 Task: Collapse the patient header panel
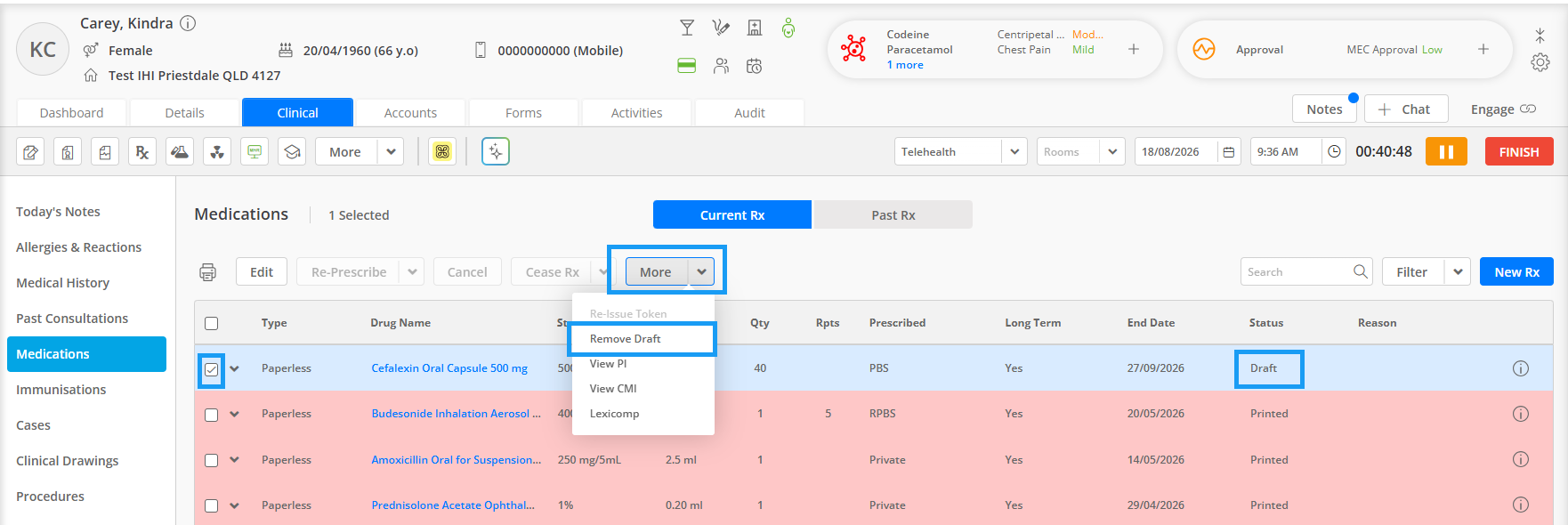point(1540,36)
